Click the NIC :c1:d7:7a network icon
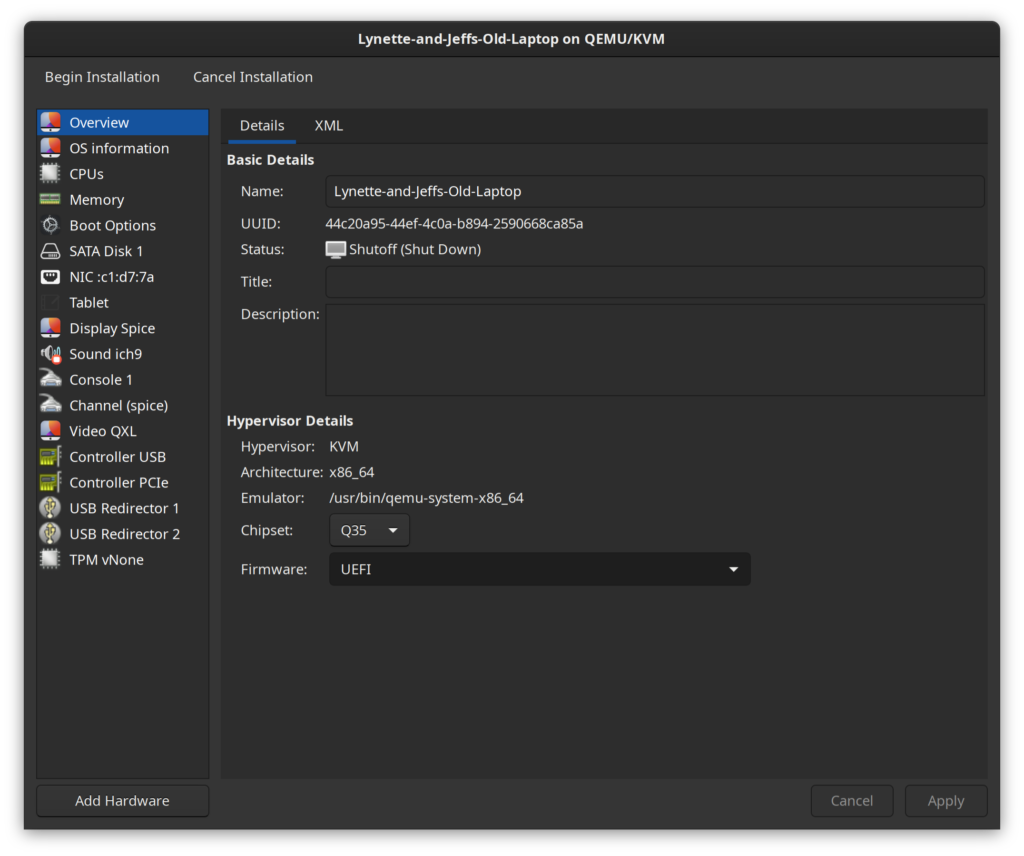The width and height of the screenshot is (1024, 856). pyautogui.click(x=50, y=277)
